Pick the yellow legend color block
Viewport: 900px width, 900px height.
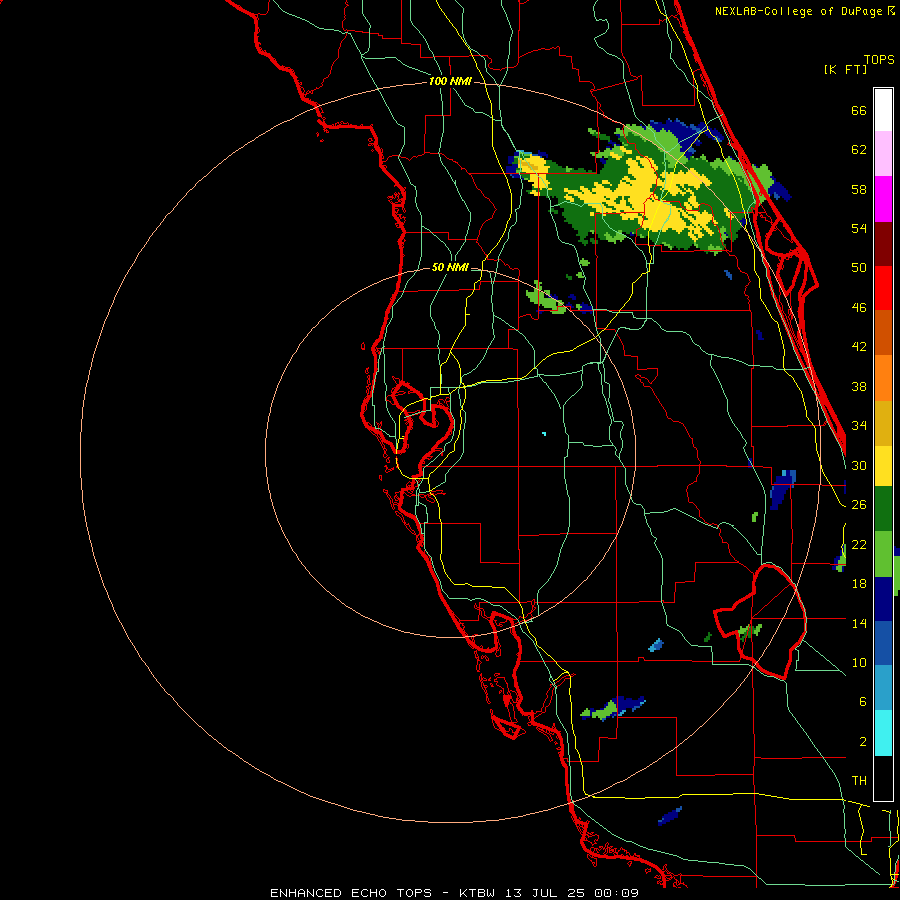(883, 465)
